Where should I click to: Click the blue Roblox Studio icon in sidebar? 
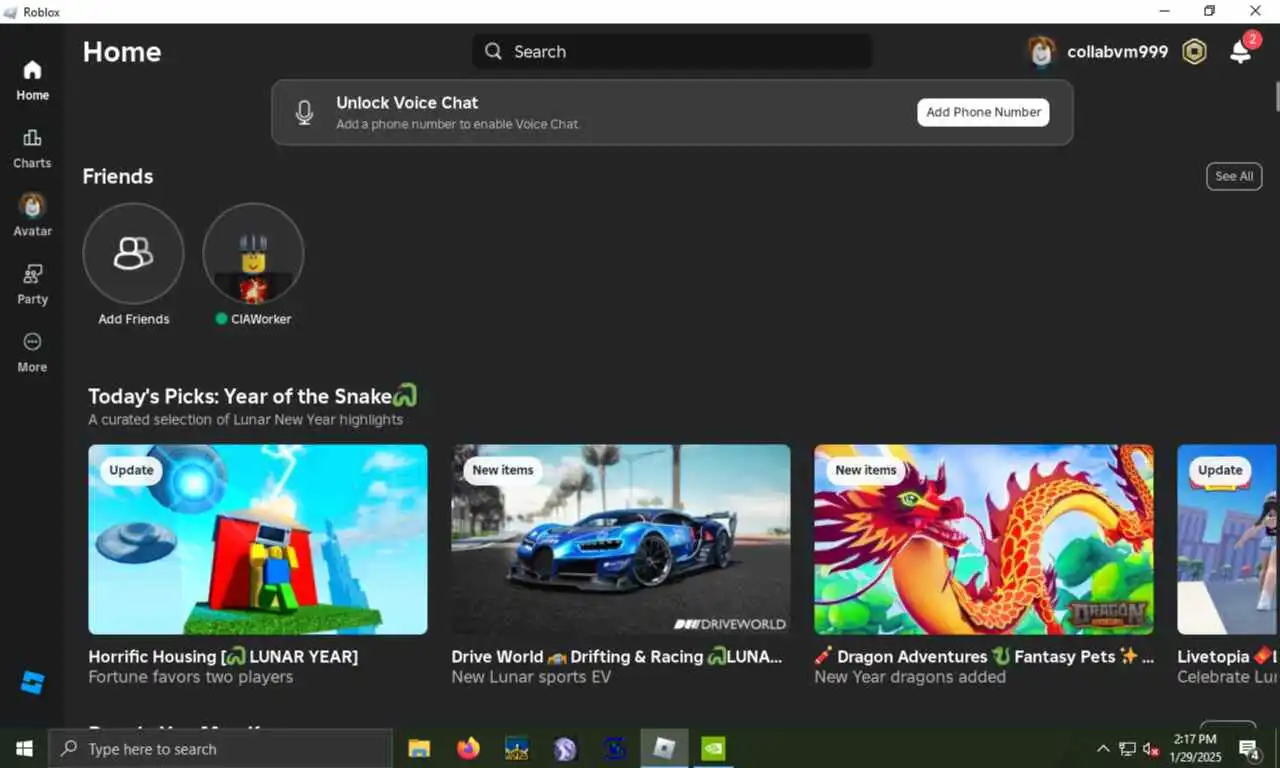[32, 683]
